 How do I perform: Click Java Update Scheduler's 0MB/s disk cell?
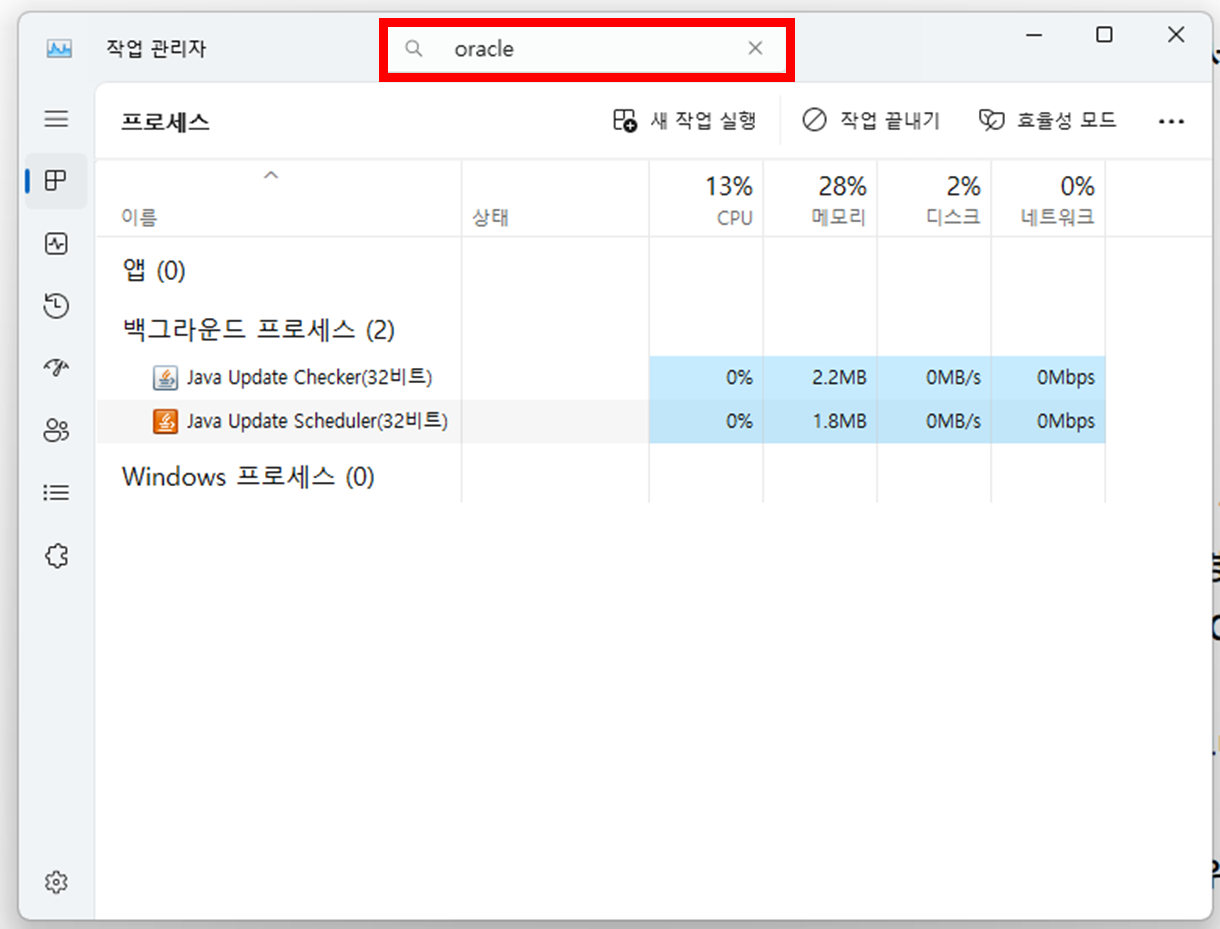(x=934, y=421)
